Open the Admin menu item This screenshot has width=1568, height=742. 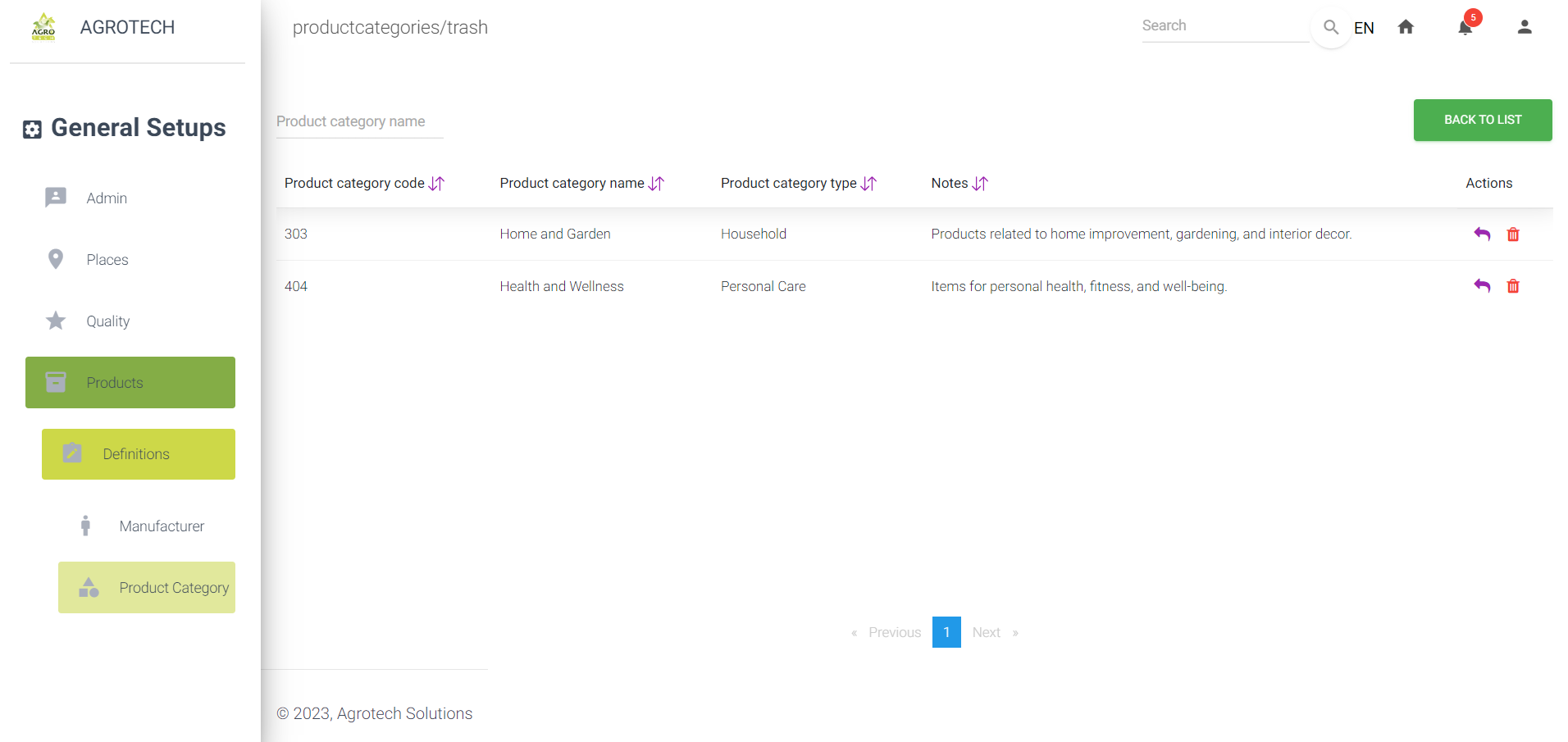coord(107,198)
